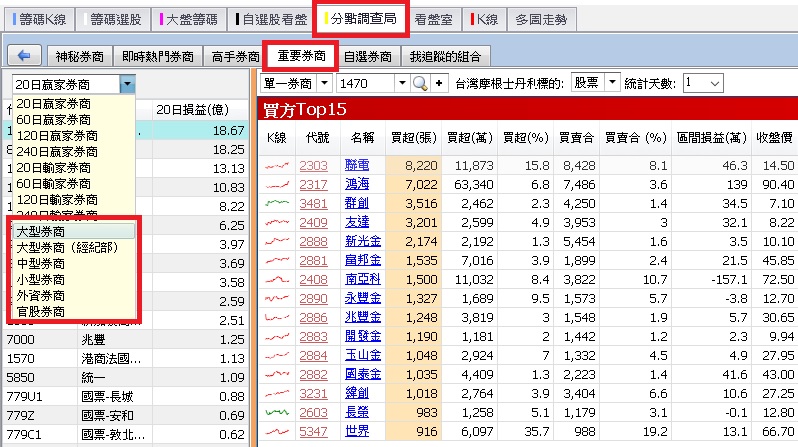Screen dimensions: 798x447
Task: Select 240日贏家券商 option
Action: click(x=74, y=152)
